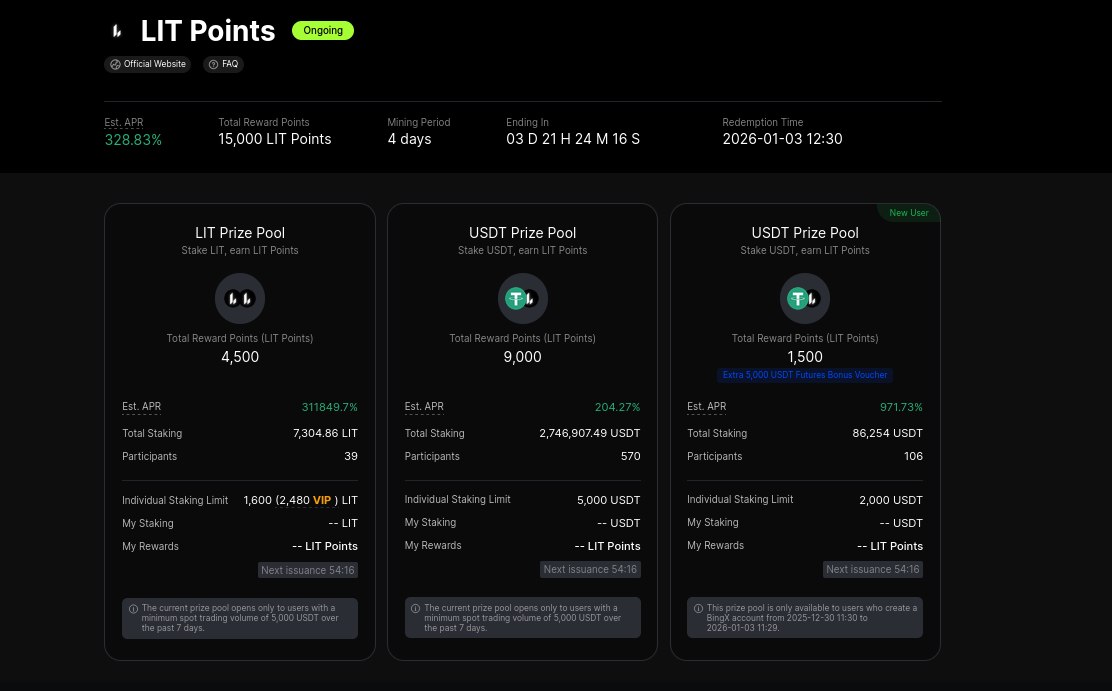
Task: Click Est. APR label in the LIT Prize Pool
Action: (x=141, y=407)
